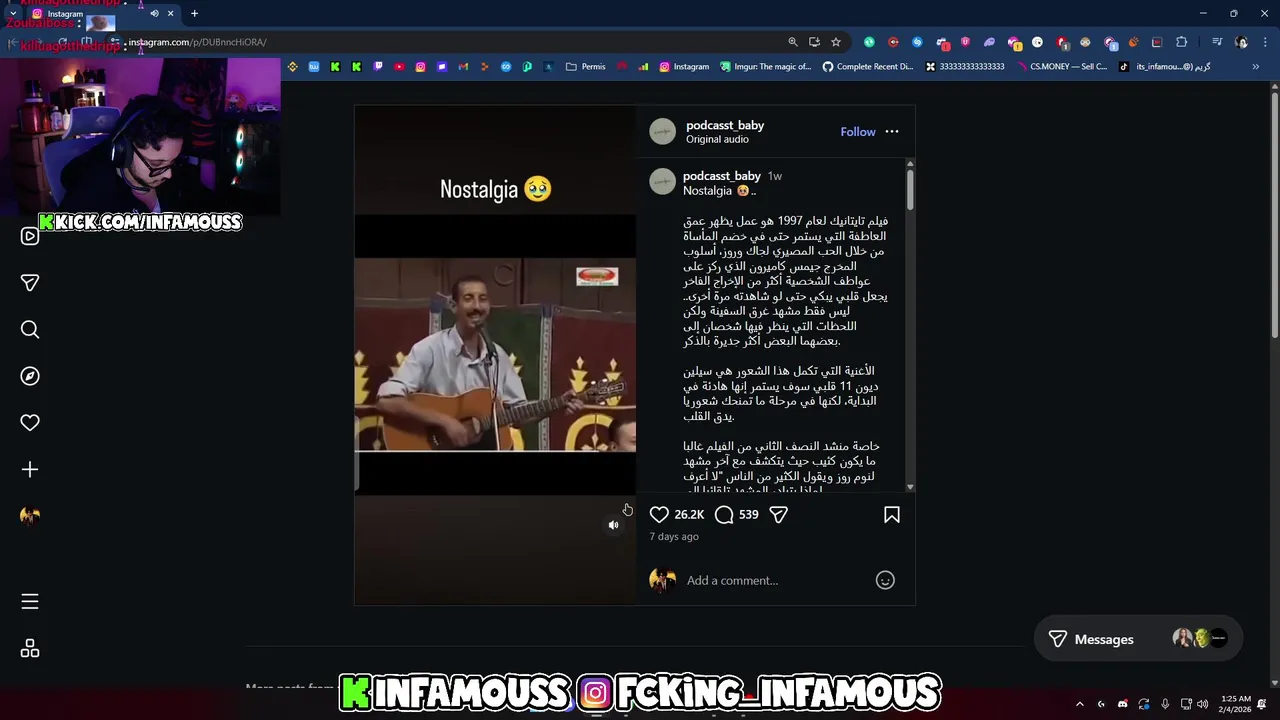Click podcasst_baby avatar in post header
The width and height of the screenshot is (1280, 720).
tap(662, 132)
